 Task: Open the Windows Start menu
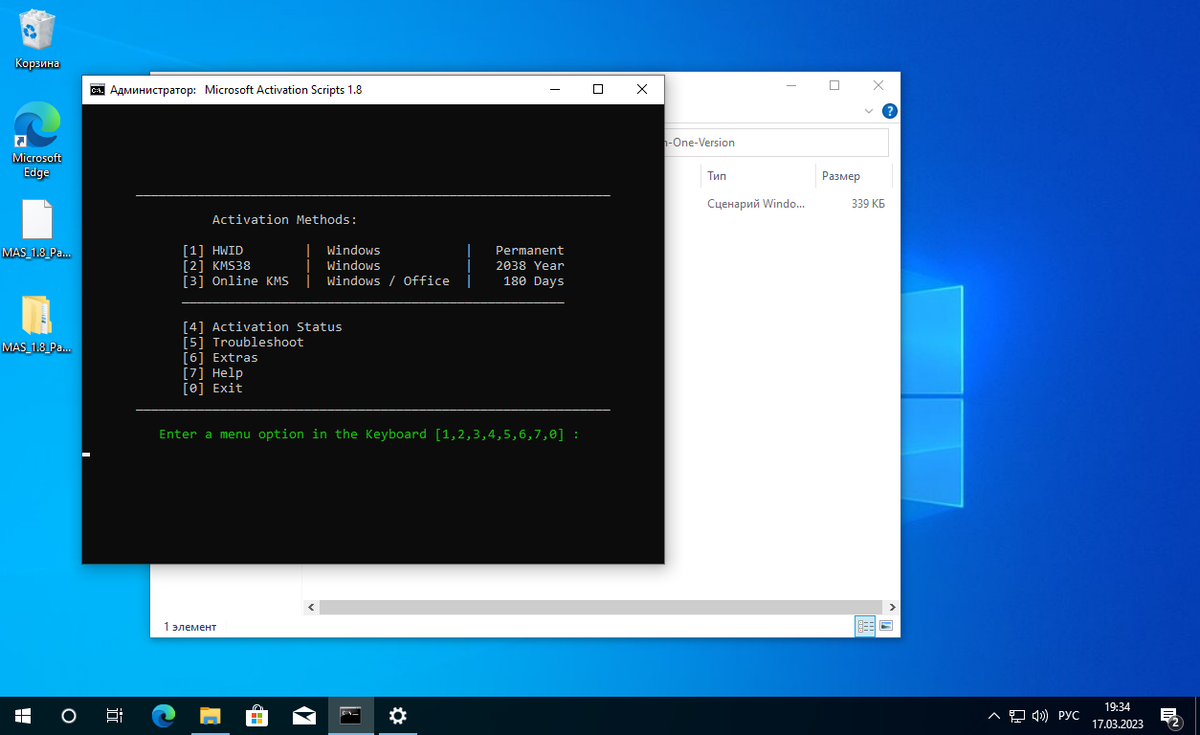click(x=23, y=715)
